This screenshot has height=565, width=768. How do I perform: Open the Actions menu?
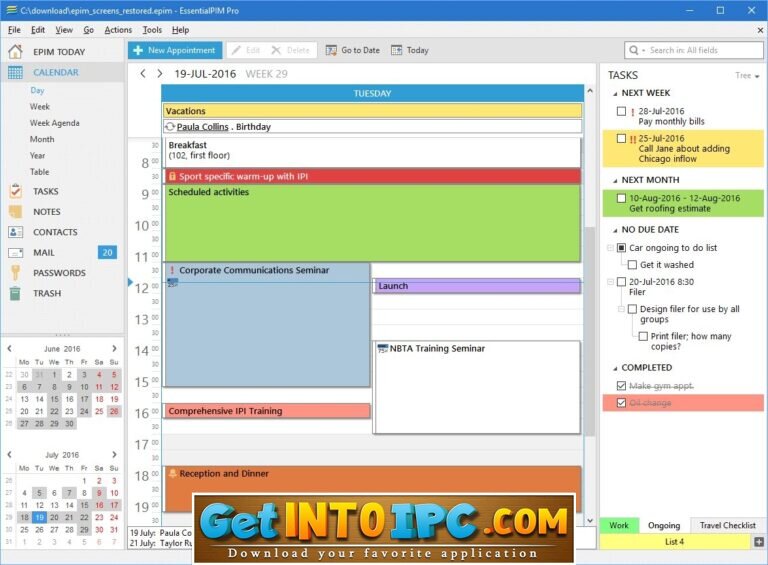(x=118, y=30)
